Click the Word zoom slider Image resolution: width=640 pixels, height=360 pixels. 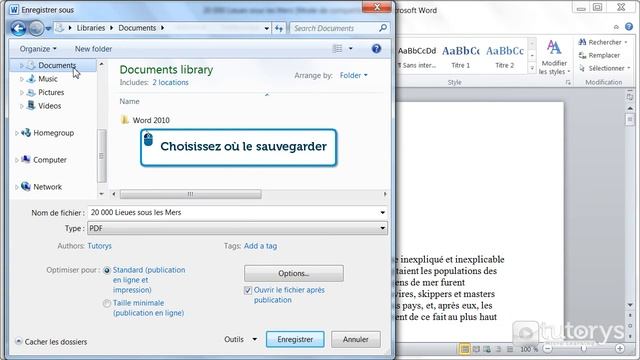pos(584,349)
